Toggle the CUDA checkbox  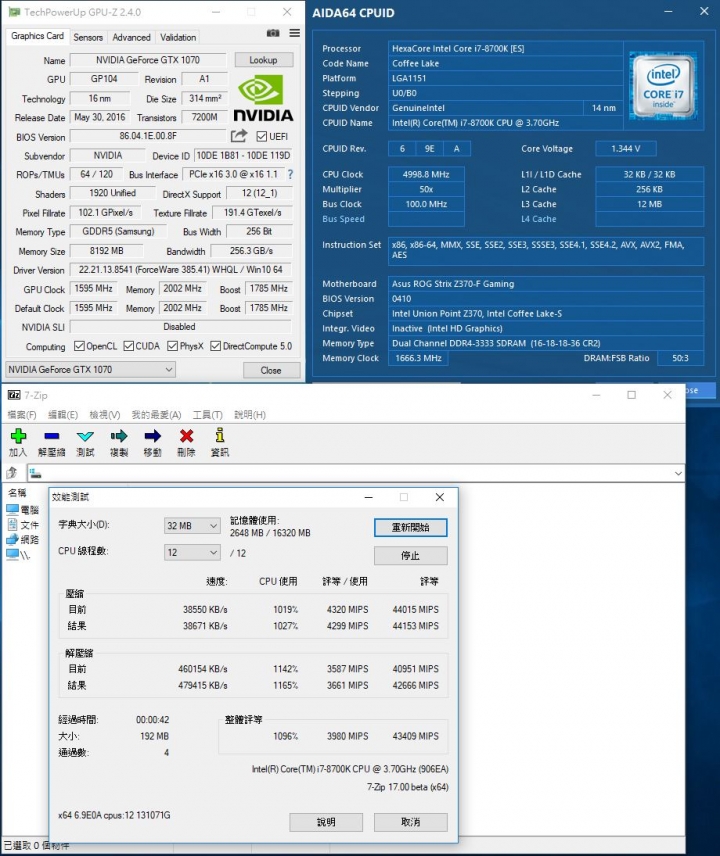(x=129, y=346)
